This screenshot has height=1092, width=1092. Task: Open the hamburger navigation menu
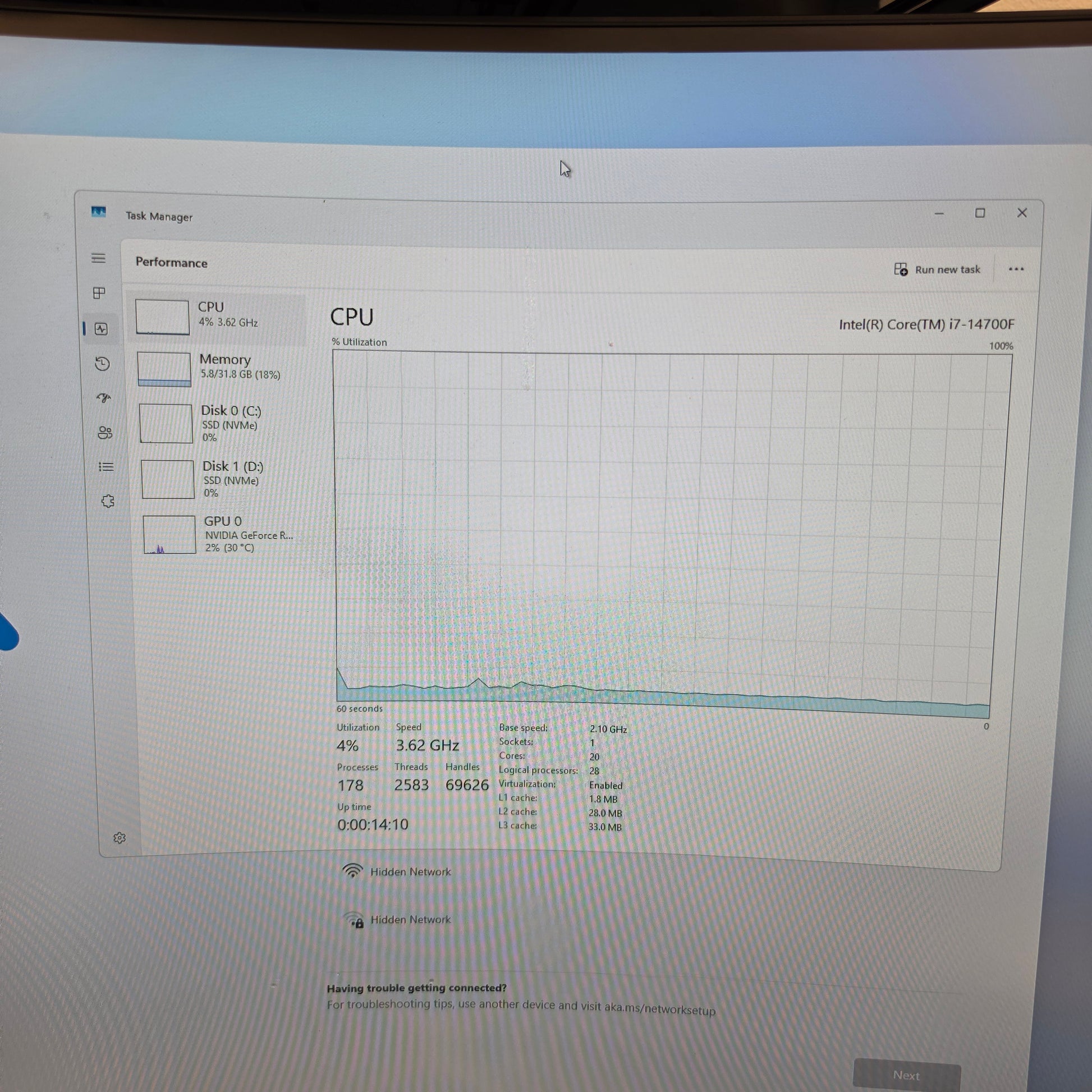98,258
